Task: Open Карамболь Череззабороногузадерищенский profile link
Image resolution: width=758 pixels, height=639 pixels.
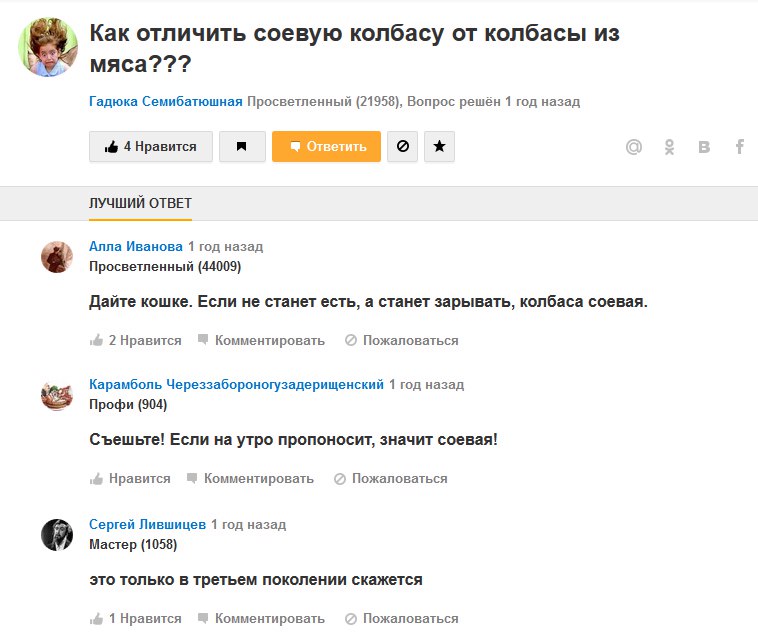Action: pos(236,384)
